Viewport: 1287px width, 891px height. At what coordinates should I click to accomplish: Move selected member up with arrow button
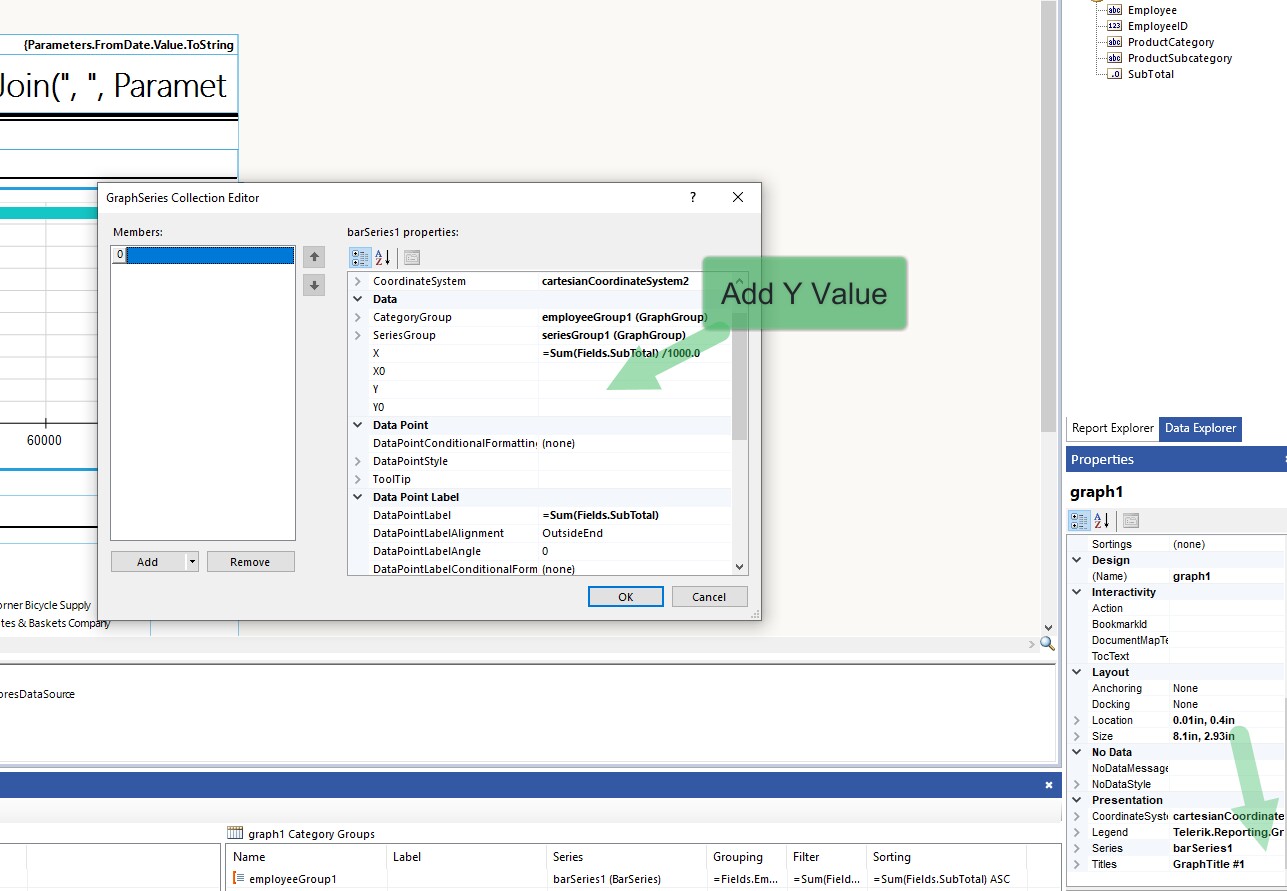[314, 257]
